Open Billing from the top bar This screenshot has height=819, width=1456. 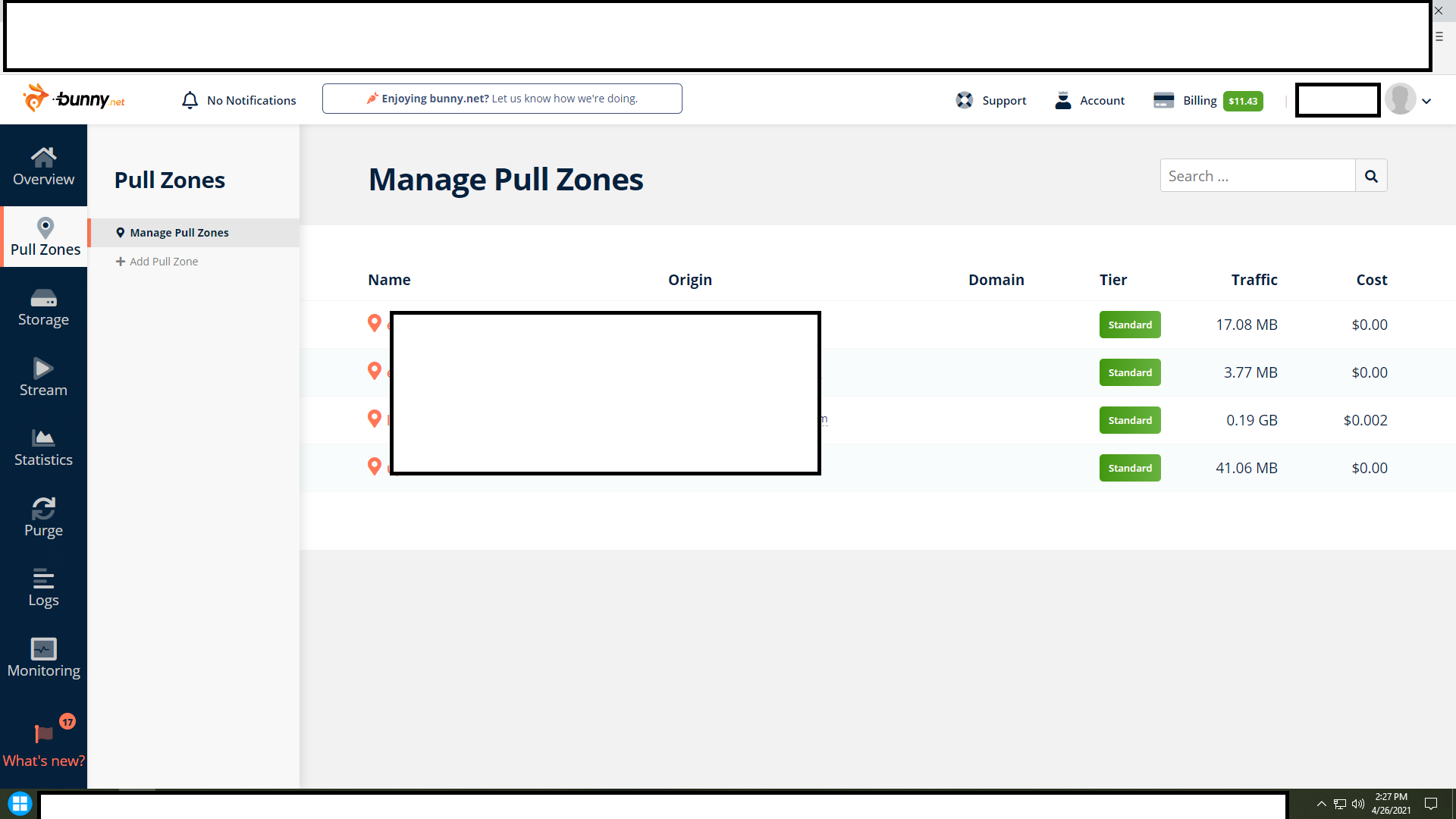pos(1185,100)
